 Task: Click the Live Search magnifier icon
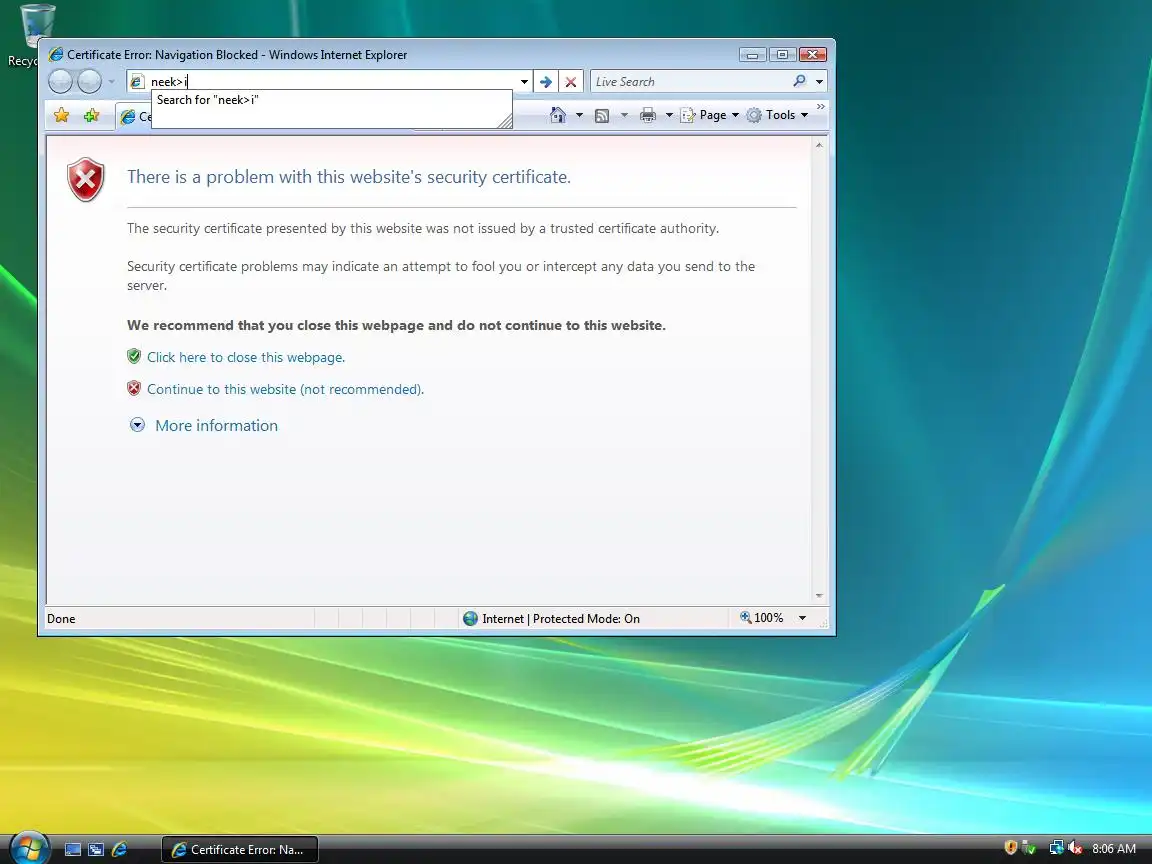point(799,81)
